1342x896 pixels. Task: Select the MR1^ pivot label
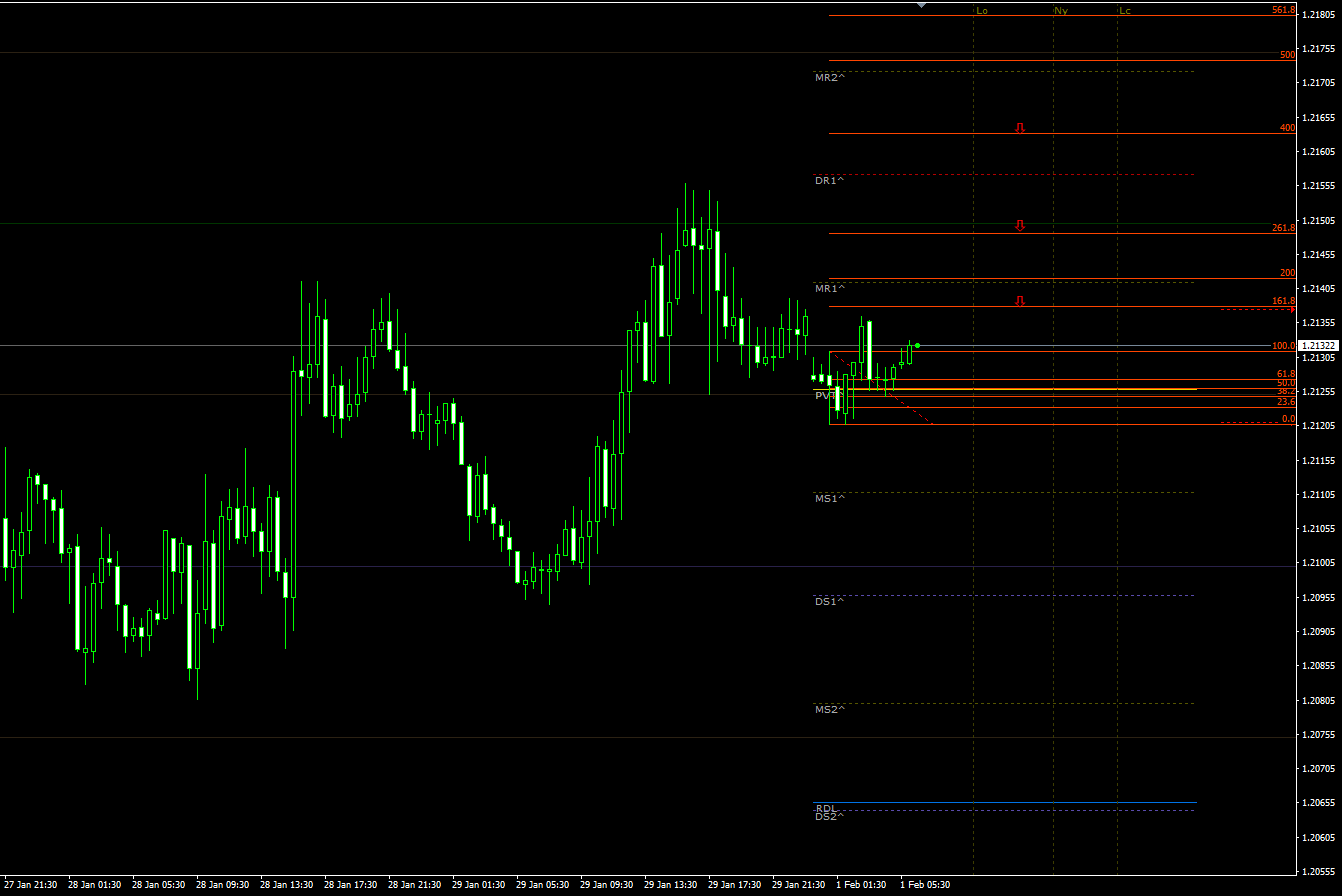coord(830,288)
